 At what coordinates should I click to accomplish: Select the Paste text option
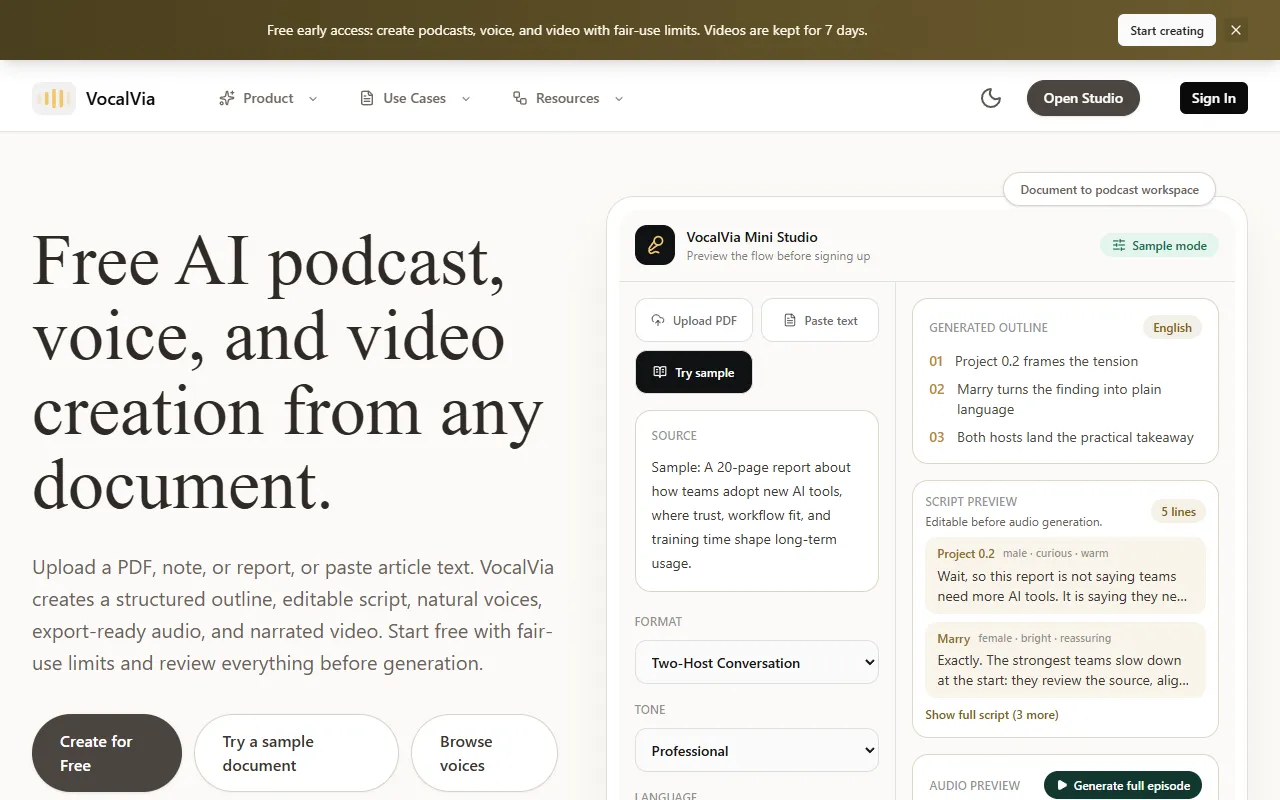coord(820,320)
